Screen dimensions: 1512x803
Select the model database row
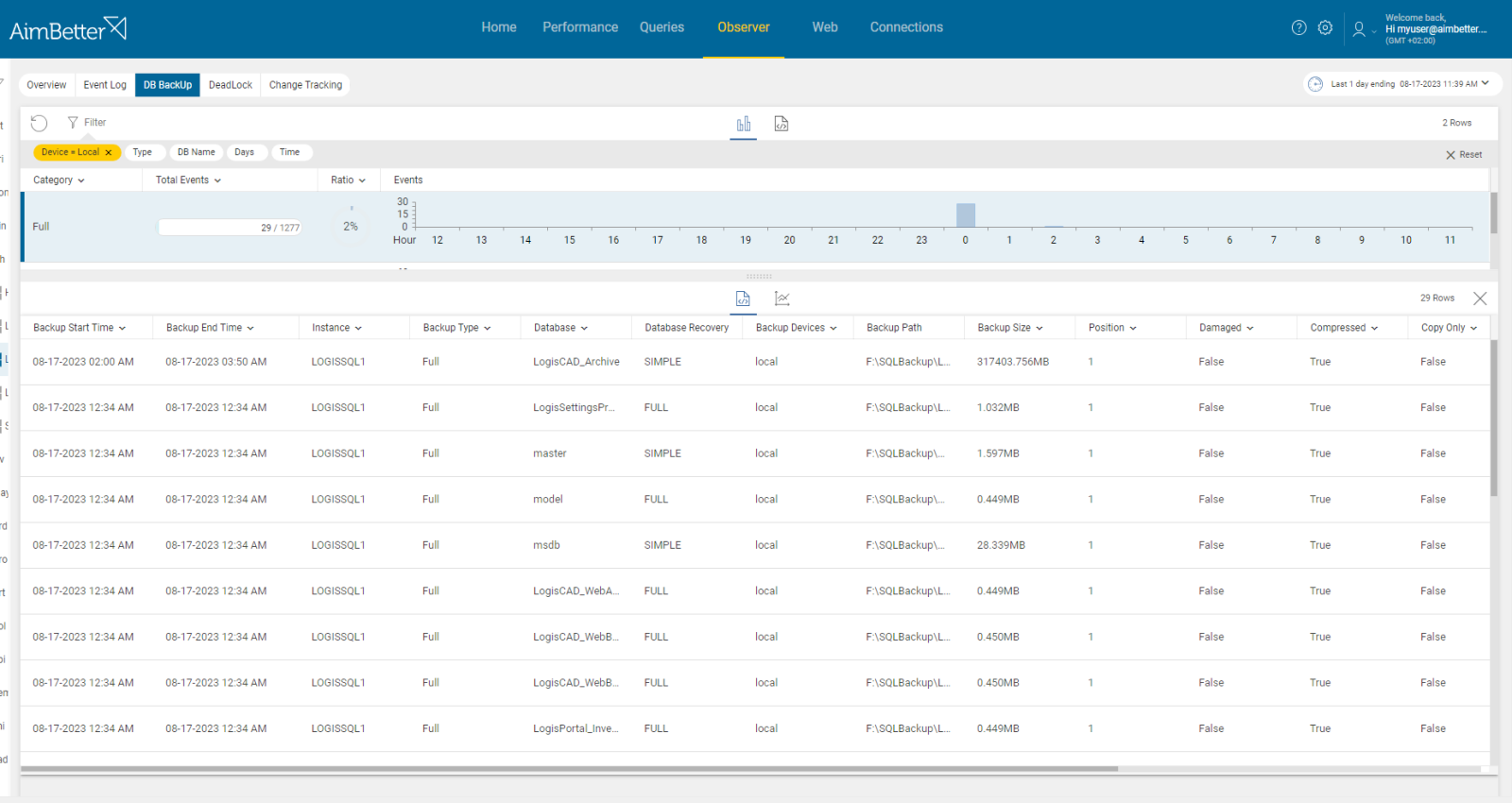point(754,500)
